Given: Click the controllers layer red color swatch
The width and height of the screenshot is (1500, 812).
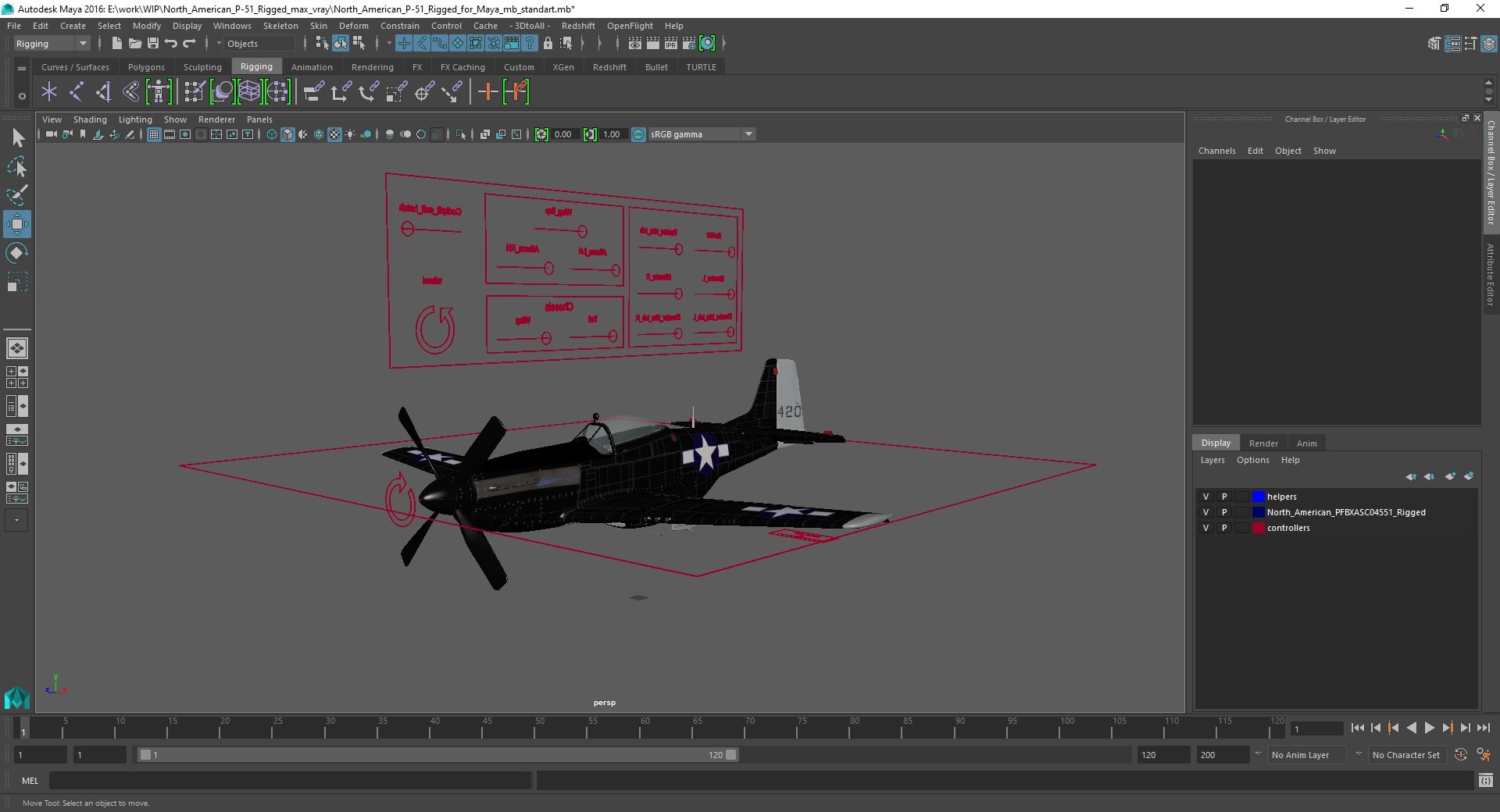Looking at the screenshot, I should (1258, 528).
